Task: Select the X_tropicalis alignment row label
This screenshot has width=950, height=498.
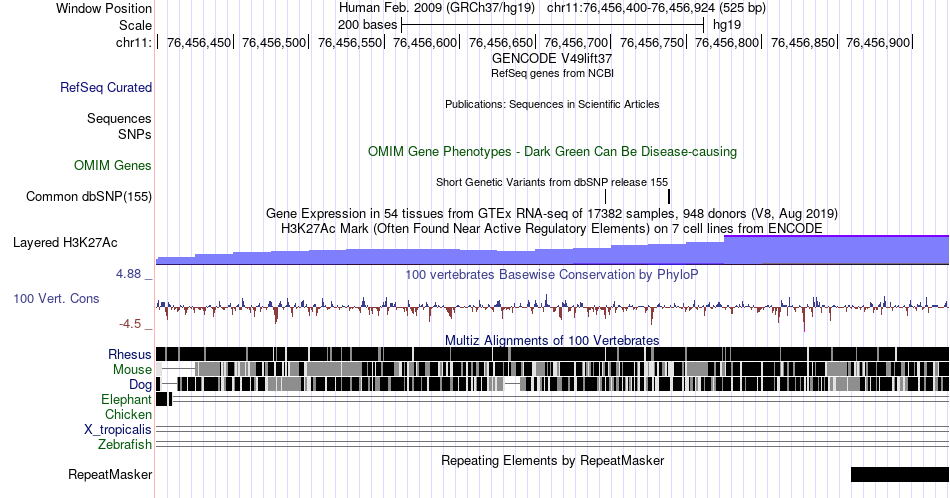Action: (x=118, y=430)
